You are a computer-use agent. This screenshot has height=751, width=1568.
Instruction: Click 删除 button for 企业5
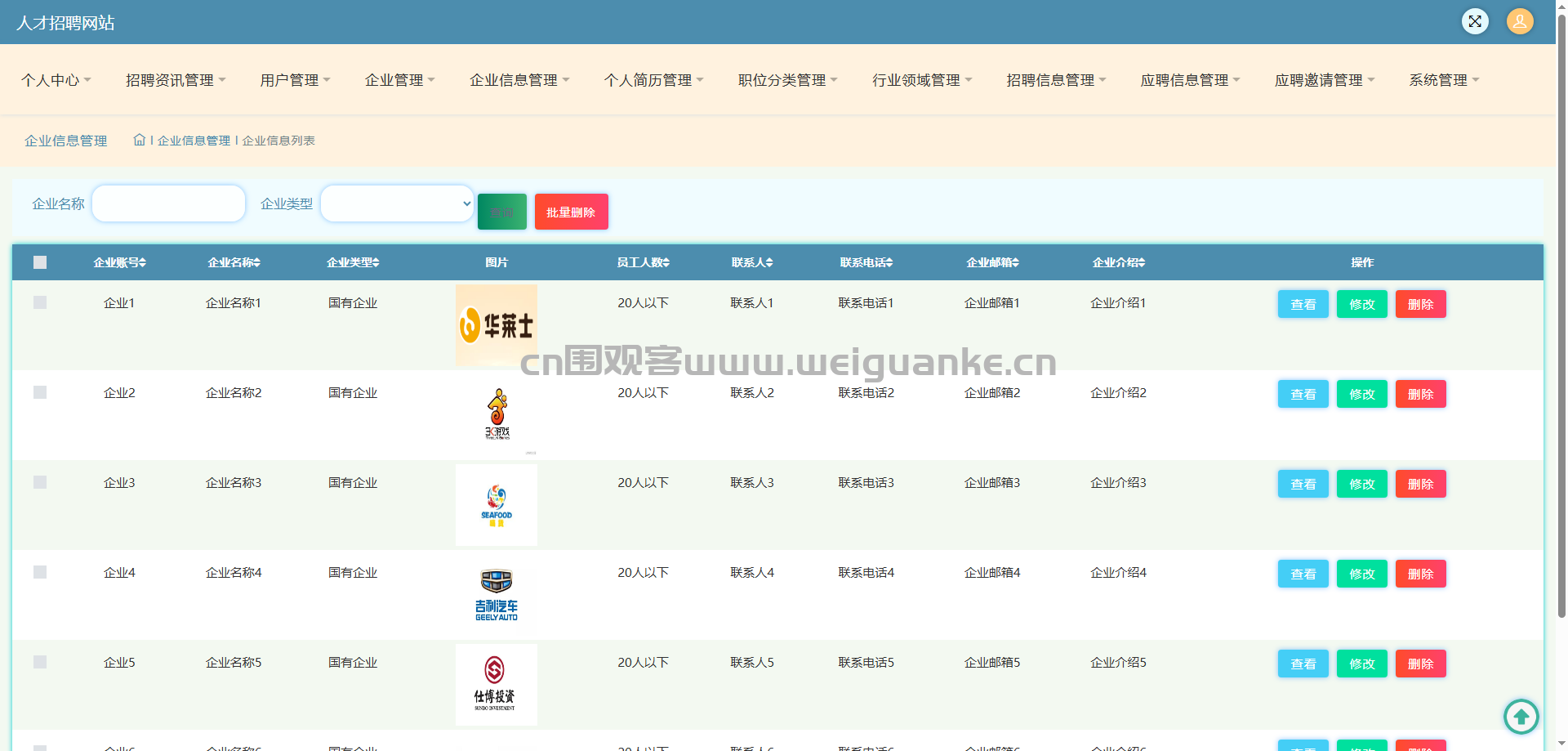pos(1421,664)
